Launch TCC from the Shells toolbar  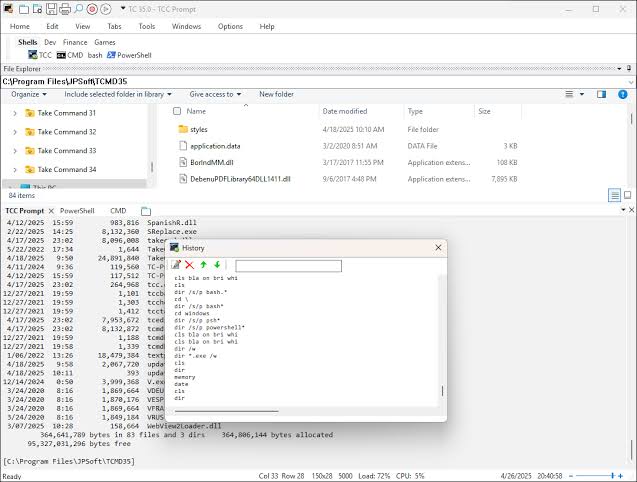point(40,55)
